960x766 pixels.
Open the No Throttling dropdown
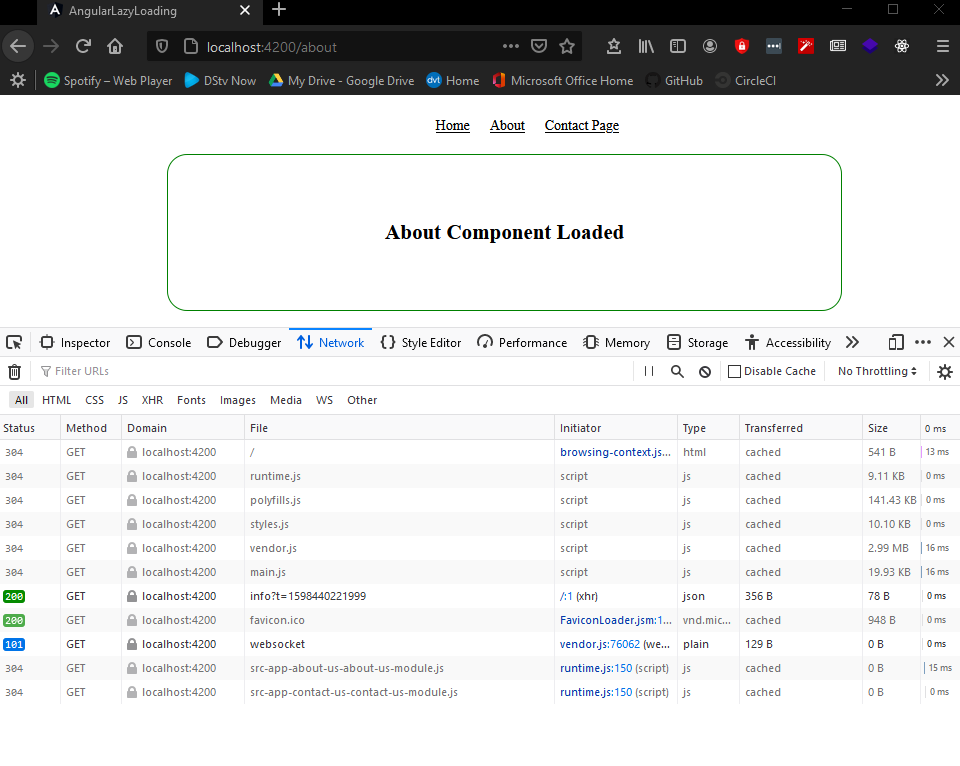(x=876, y=371)
